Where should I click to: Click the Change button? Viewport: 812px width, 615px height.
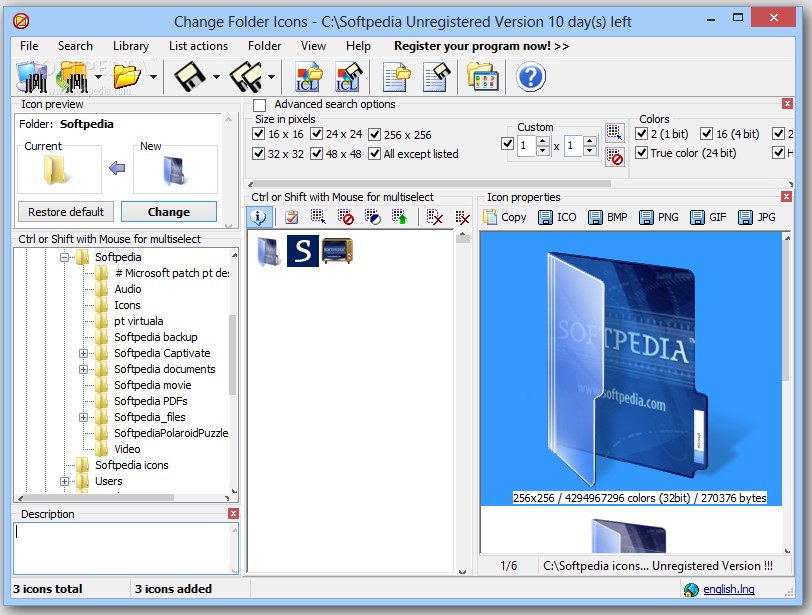pyautogui.click(x=169, y=212)
